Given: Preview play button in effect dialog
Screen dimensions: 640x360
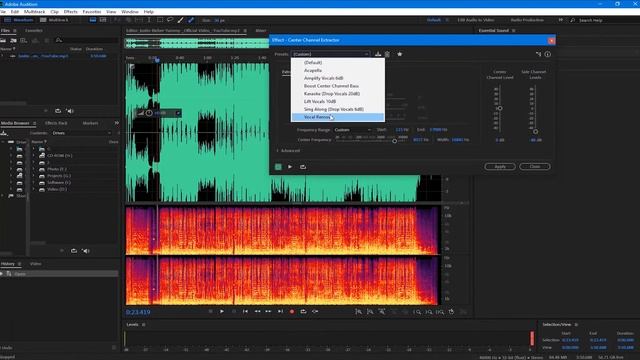Looking at the screenshot, I should click(x=290, y=167).
